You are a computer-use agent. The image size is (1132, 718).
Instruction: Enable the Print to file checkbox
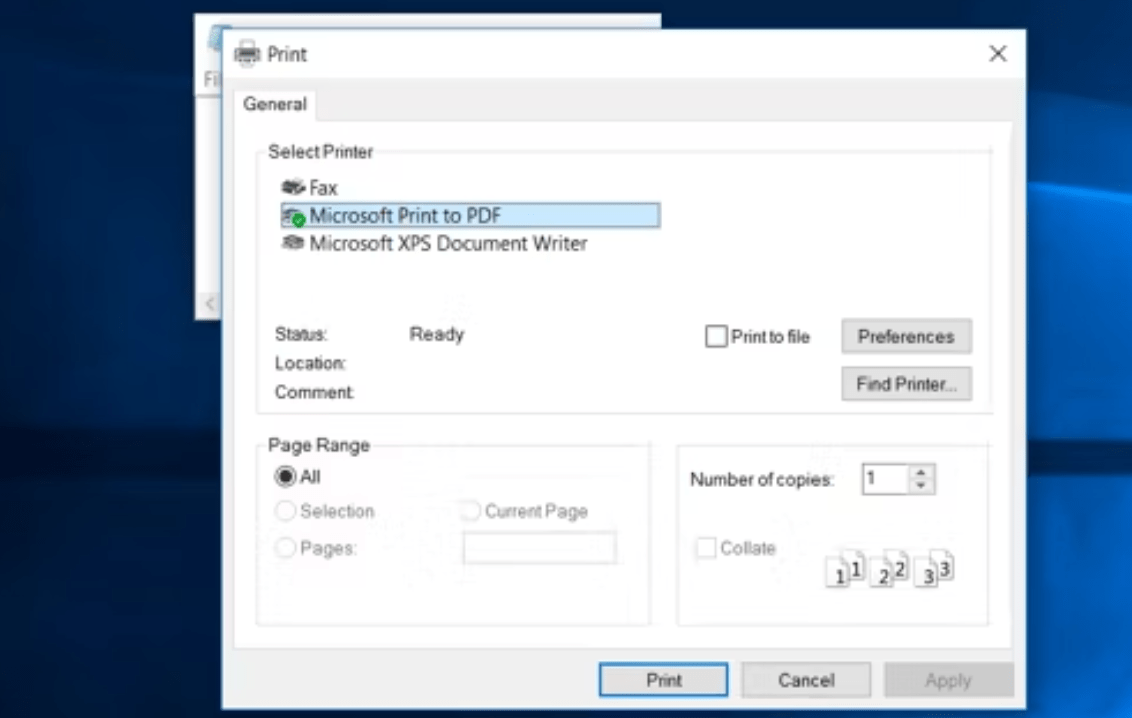pos(716,337)
